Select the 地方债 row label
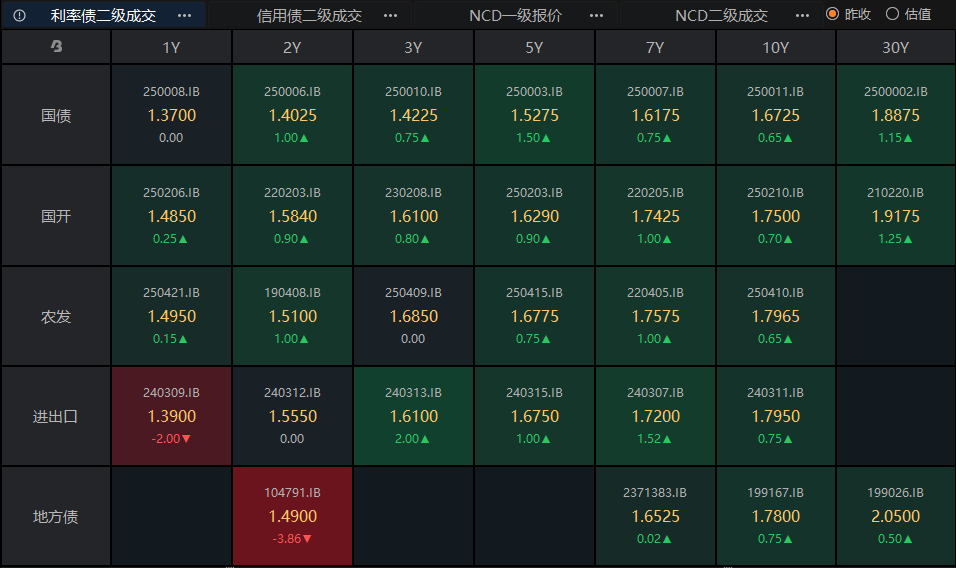956x568 pixels. click(x=56, y=516)
